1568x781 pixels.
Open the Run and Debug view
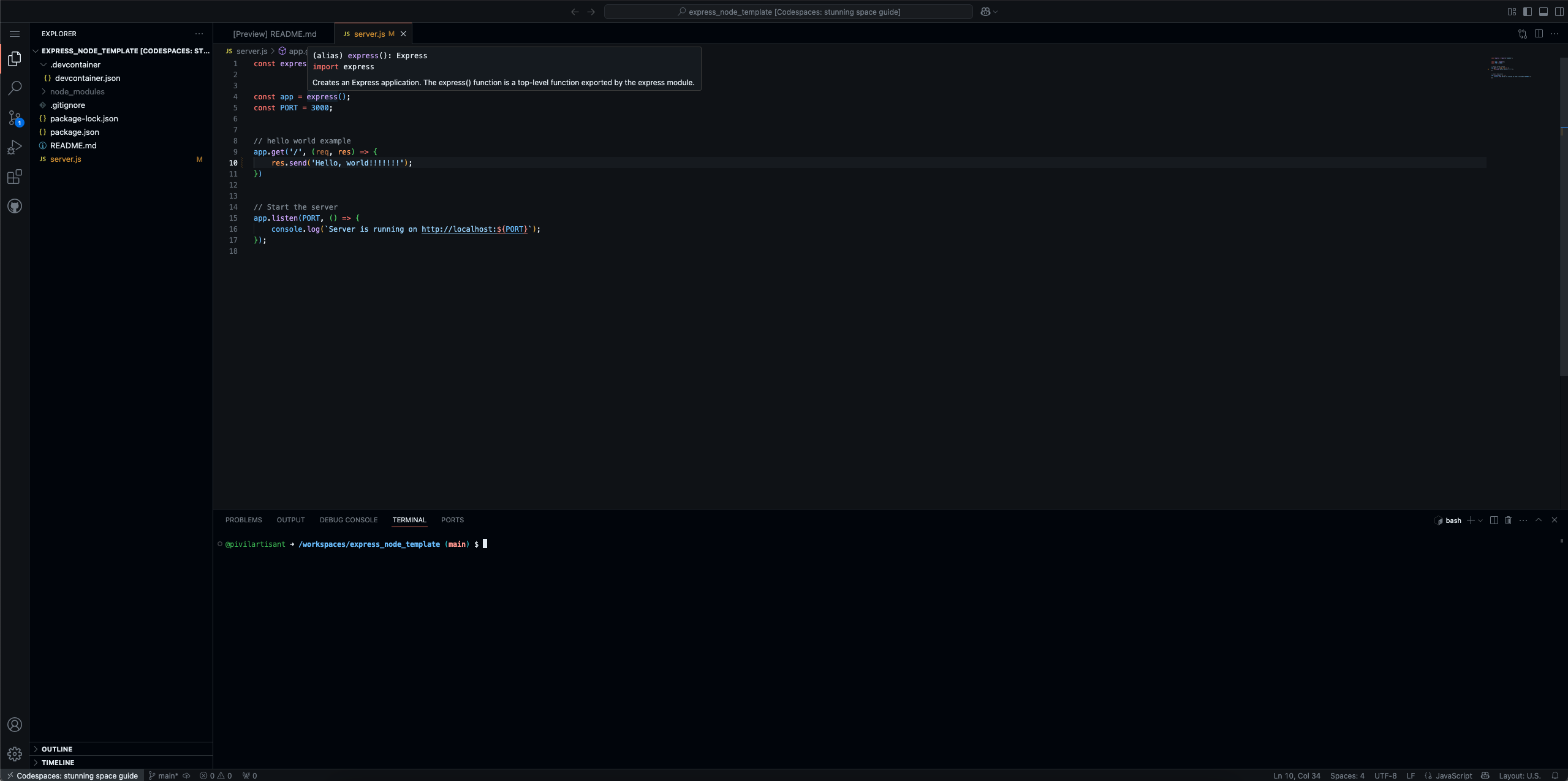point(15,147)
